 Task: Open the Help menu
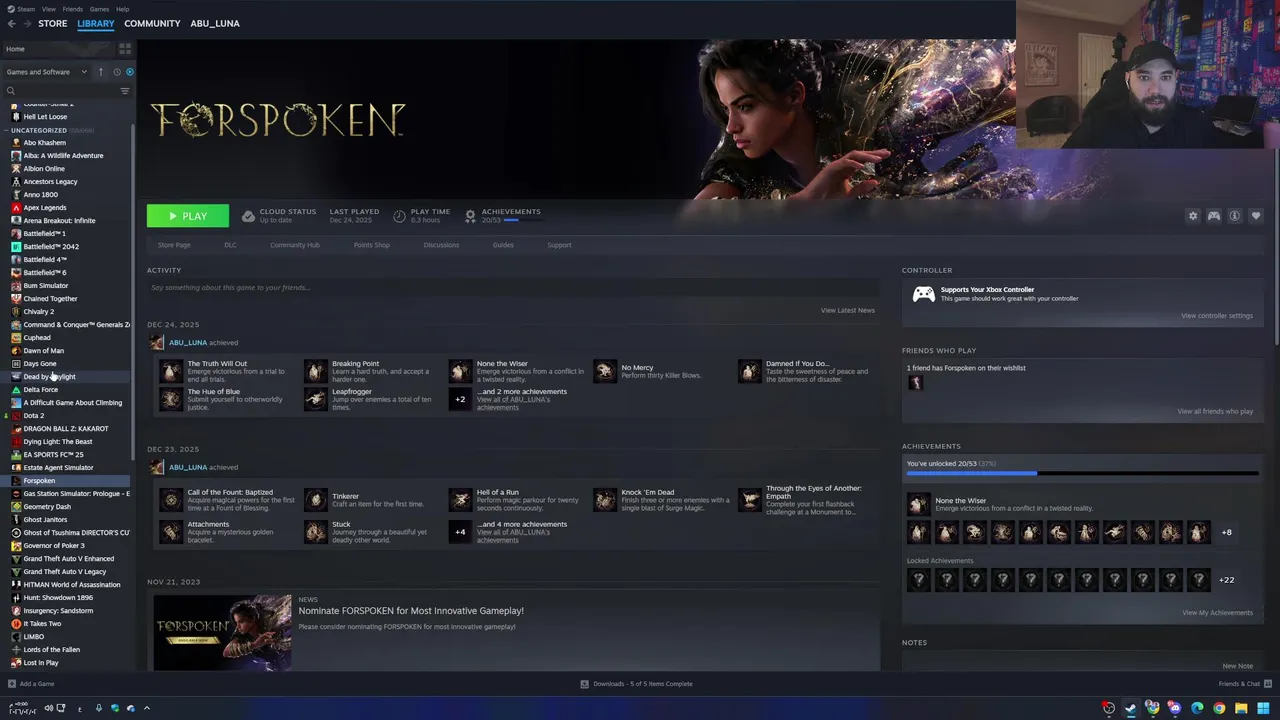(122, 9)
